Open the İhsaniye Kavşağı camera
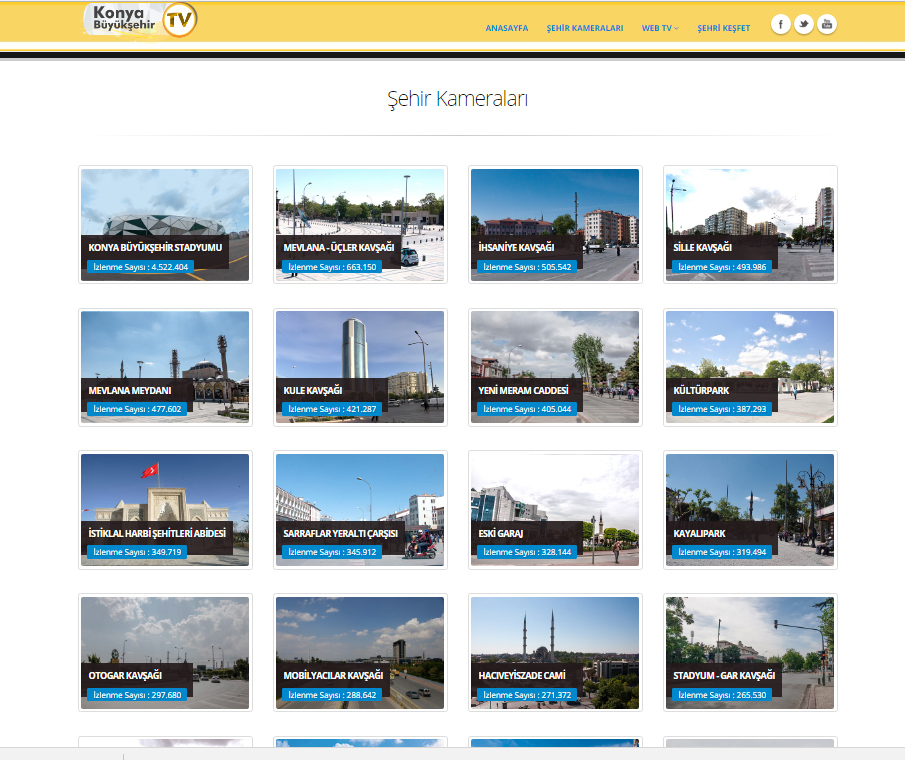Screen dimensions: 905x760 tap(555, 224)
